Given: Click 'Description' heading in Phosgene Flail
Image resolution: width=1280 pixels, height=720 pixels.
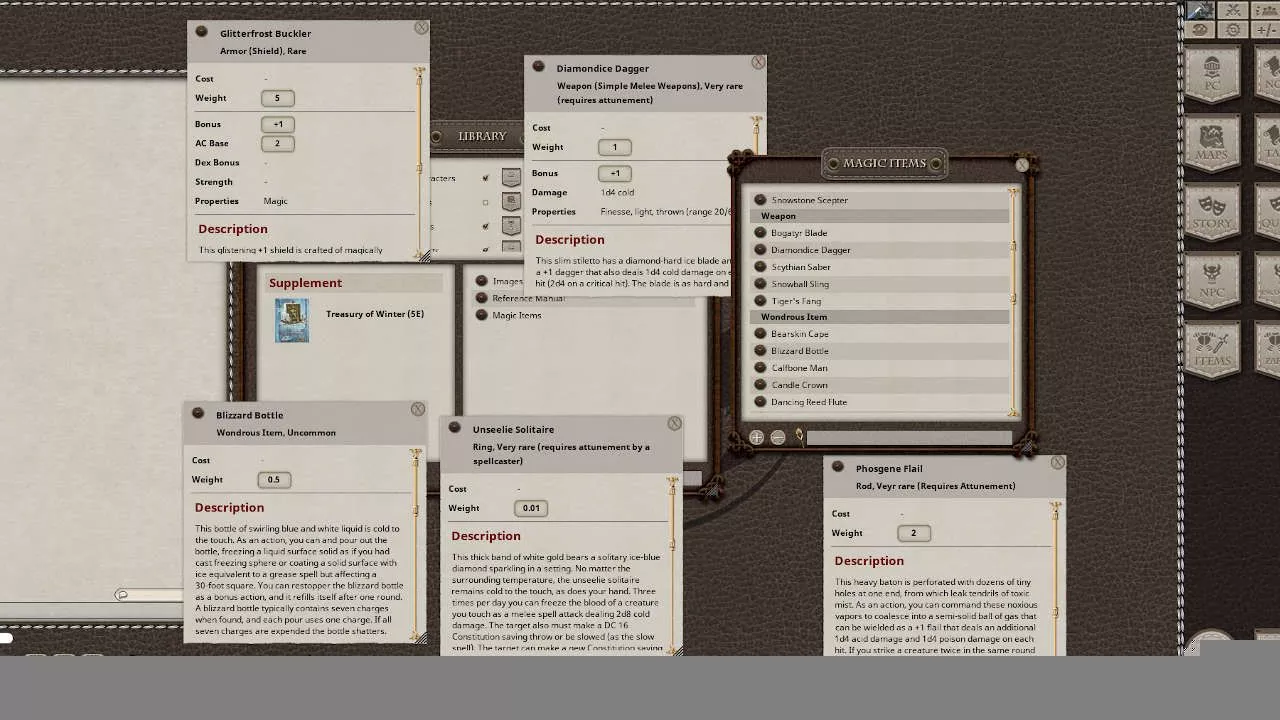Looking at the screenshot, I should [869, 561].
